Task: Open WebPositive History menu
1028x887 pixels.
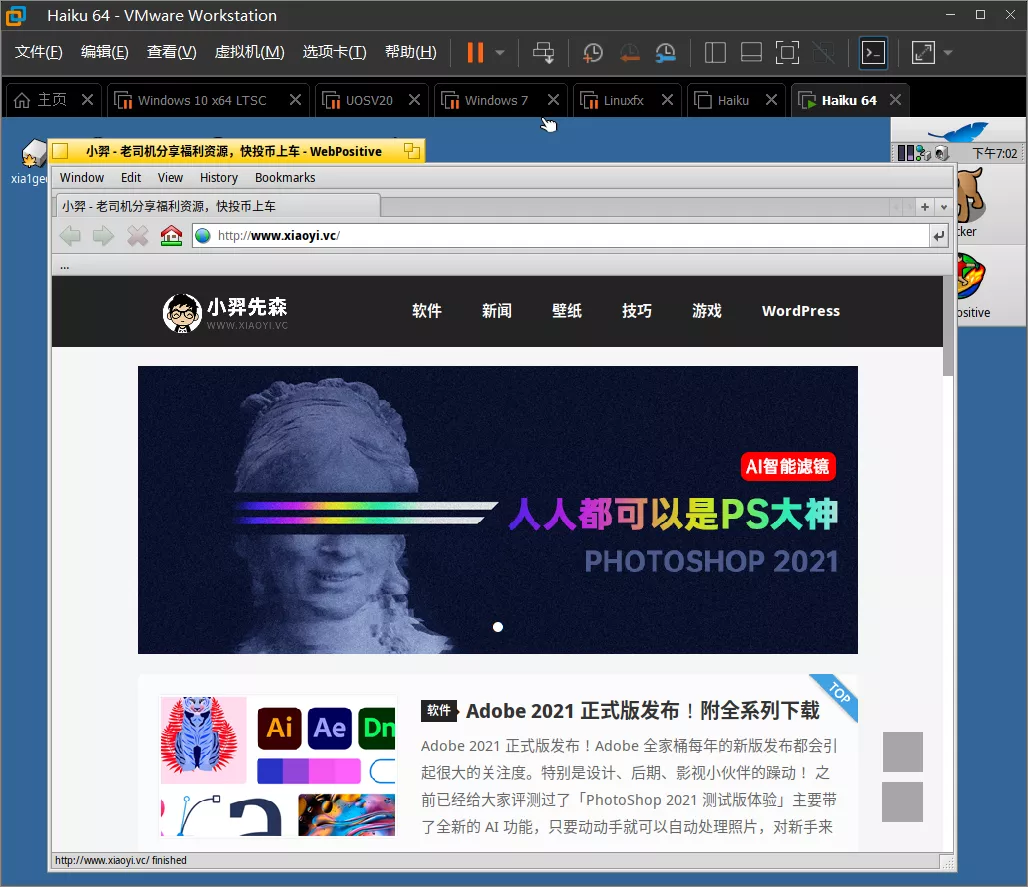Action: pyautogui.click(x=219, y=178)
